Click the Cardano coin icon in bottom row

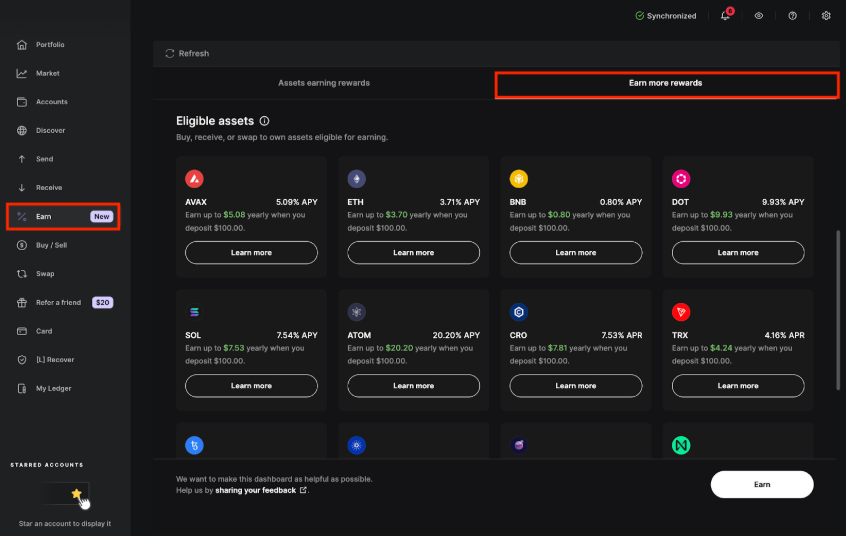357,445
